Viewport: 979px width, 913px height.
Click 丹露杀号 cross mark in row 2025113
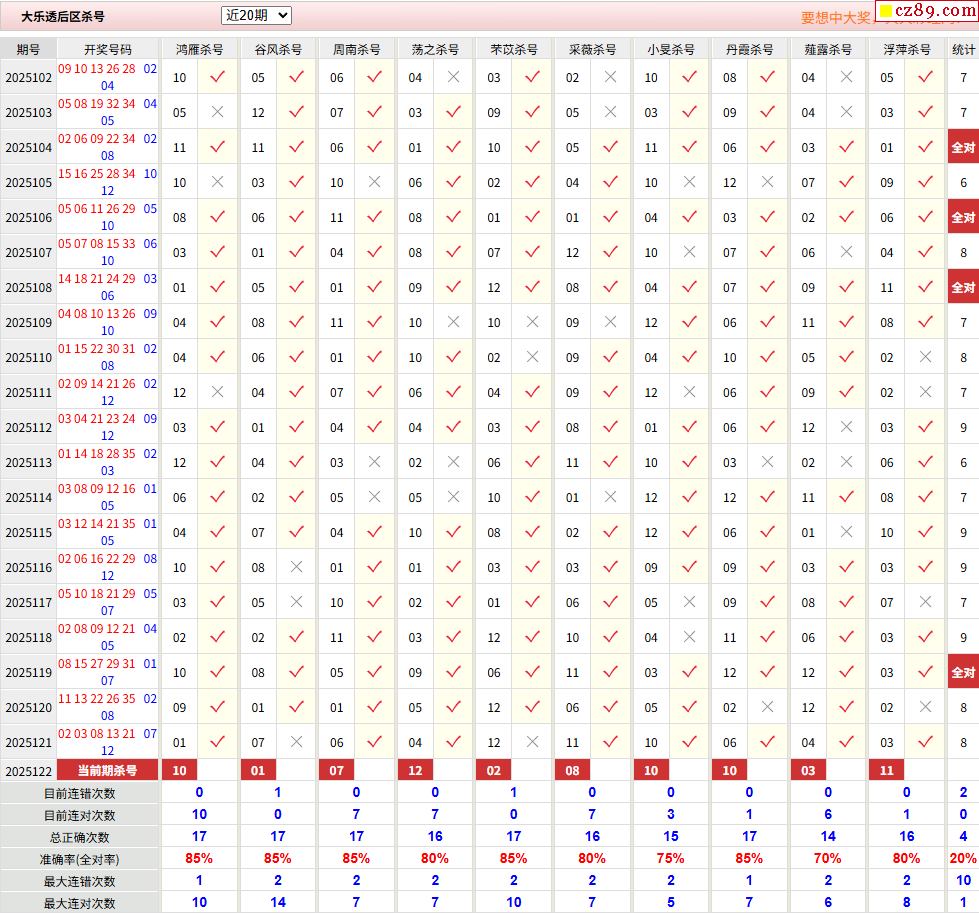tap(767, 463)
